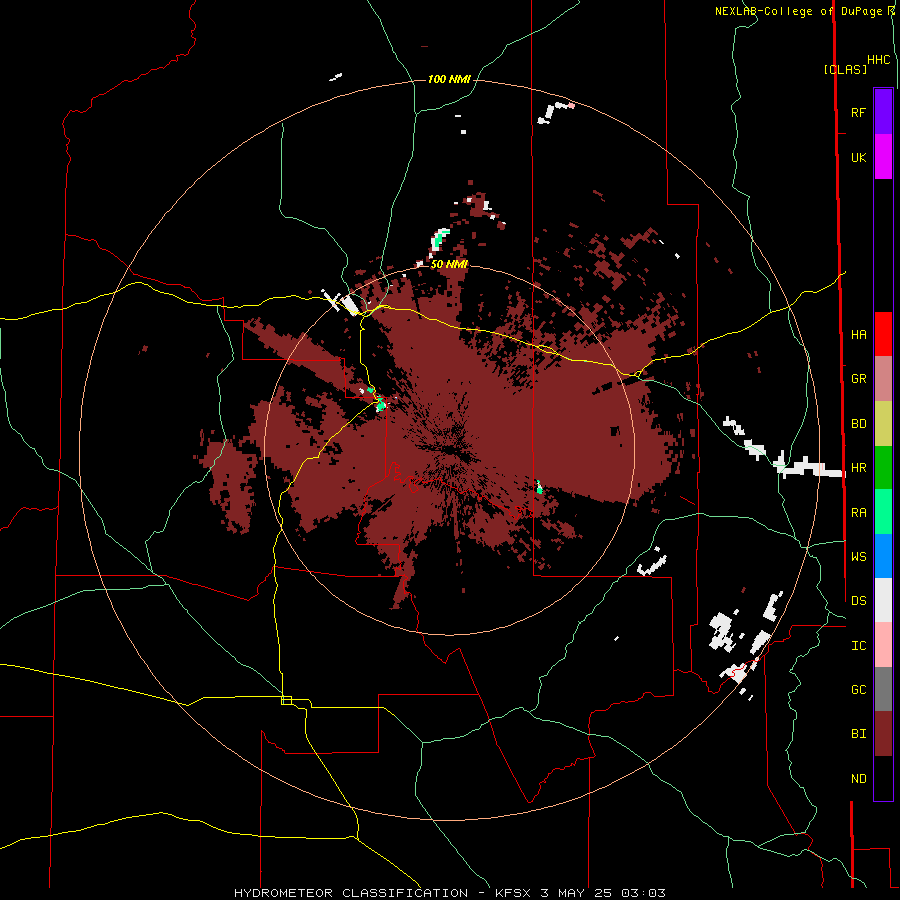The width and height of the screenshot is (900, 900).
Task: Click the WS legend label
Action: tap(858, 556)
